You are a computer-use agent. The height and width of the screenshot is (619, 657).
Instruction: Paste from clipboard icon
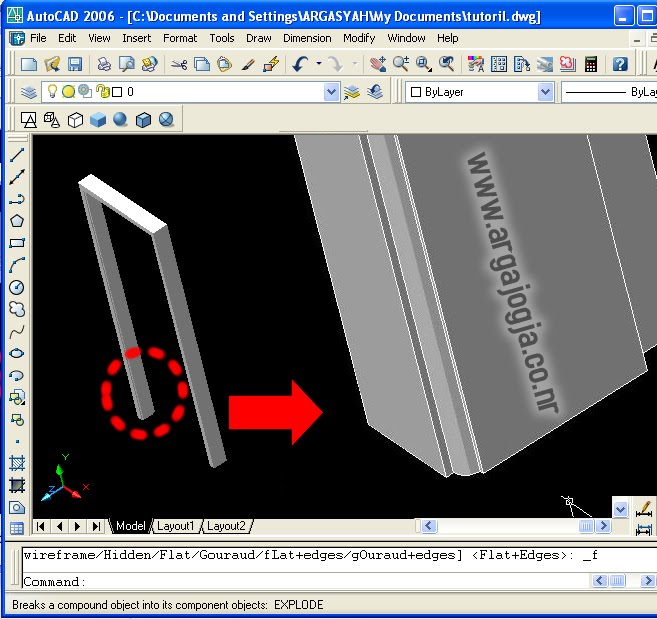[225, 64]
